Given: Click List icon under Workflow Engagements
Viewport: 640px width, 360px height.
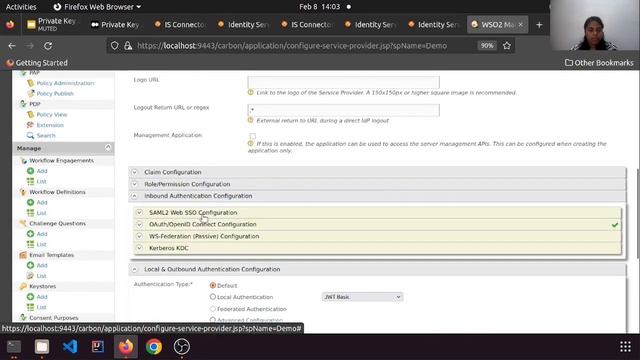Looking at the screenshot, I should (x=31, y=181).
